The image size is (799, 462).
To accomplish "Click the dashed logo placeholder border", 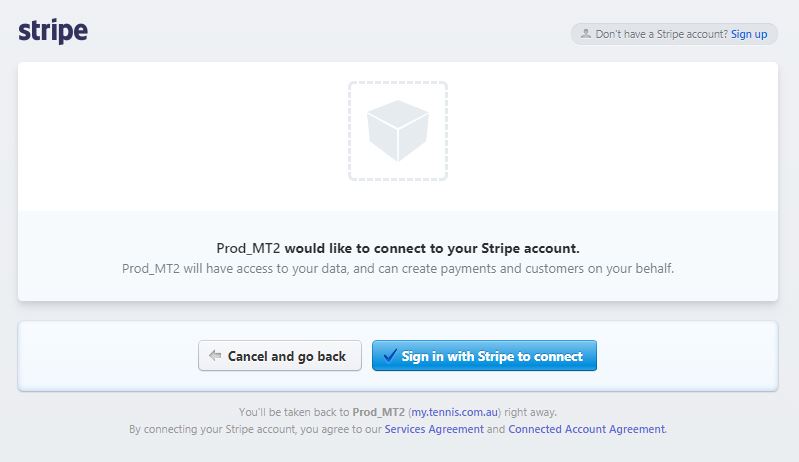I will [398, 83].
